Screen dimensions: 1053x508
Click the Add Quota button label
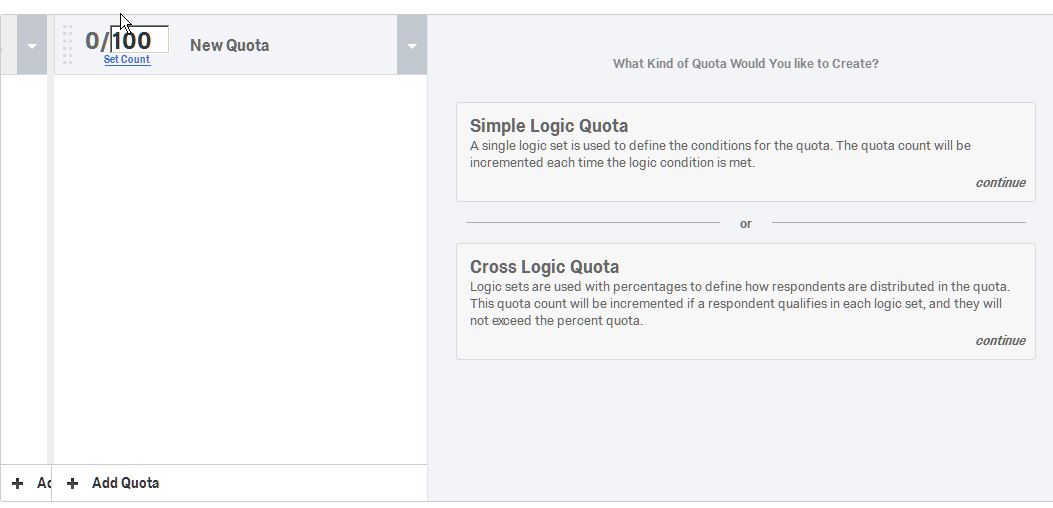pyautogui.click(x=125, y=483)
